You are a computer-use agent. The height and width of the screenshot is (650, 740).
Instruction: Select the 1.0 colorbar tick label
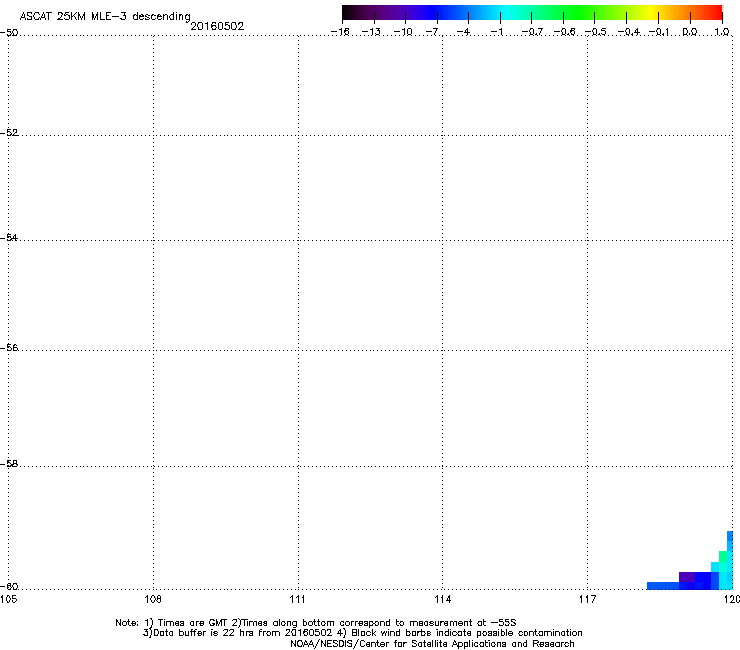722,32
